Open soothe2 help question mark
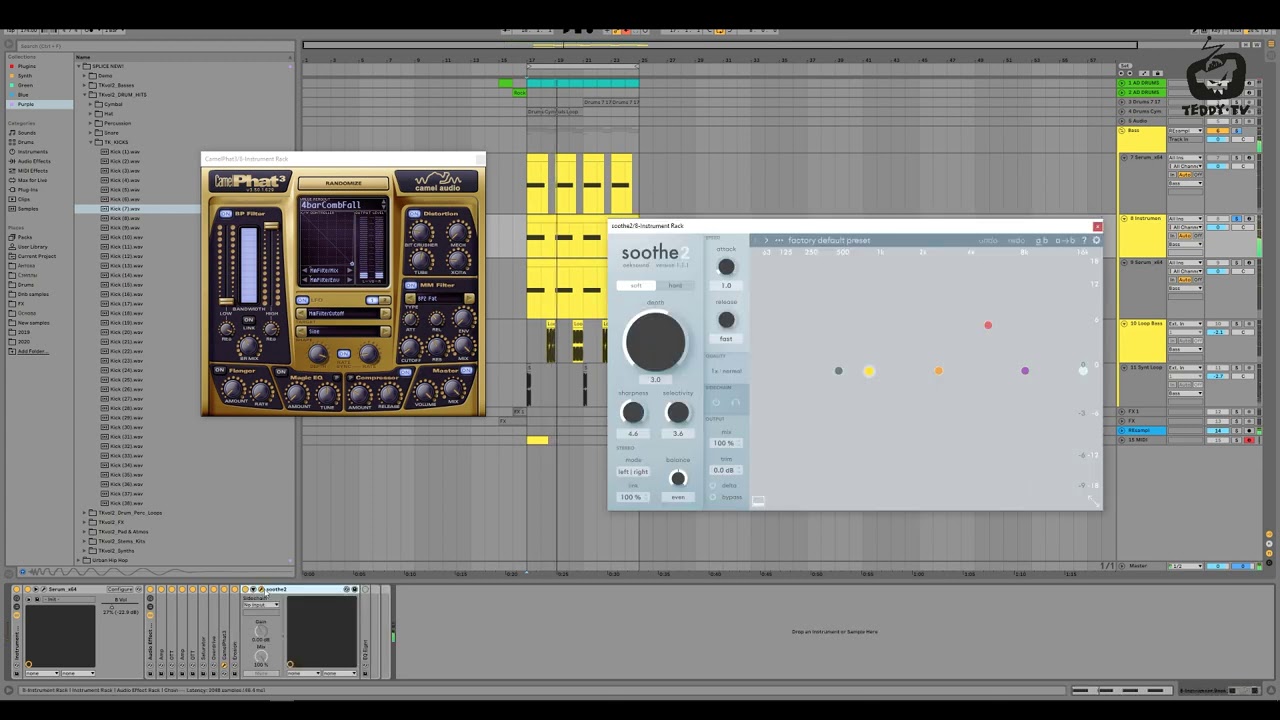Image resolution: width=1280 pixels, height=720 pixels. (1084, 241)
